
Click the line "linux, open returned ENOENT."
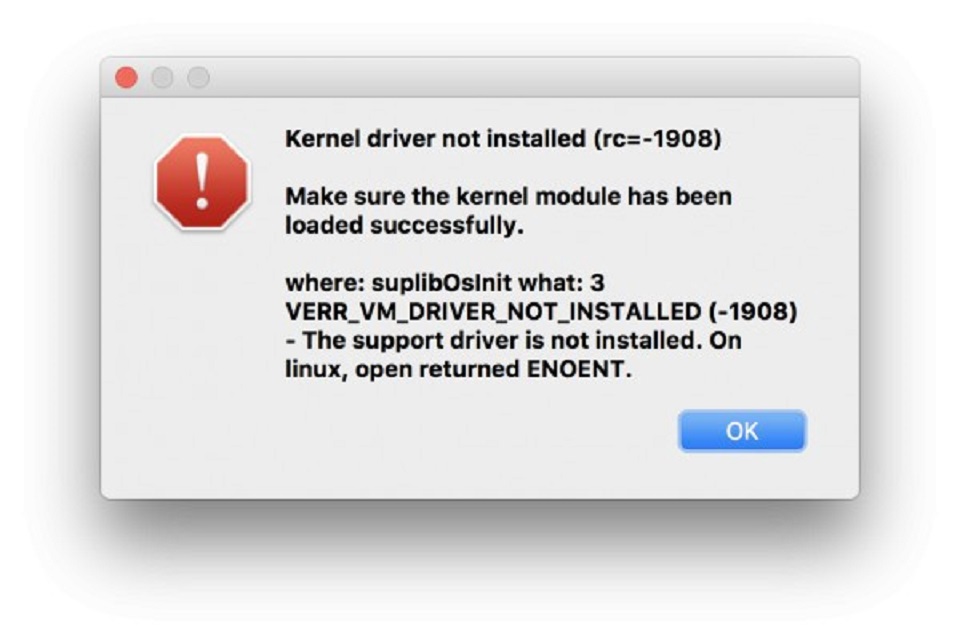pyautogui.click(x=458, y=369)
